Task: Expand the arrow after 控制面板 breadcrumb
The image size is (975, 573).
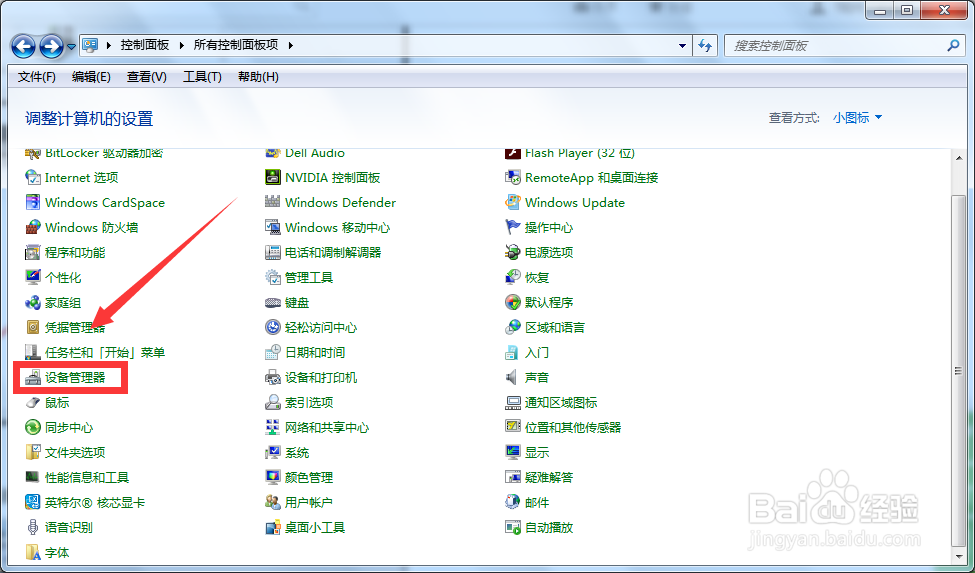Action: pos(182,45)
